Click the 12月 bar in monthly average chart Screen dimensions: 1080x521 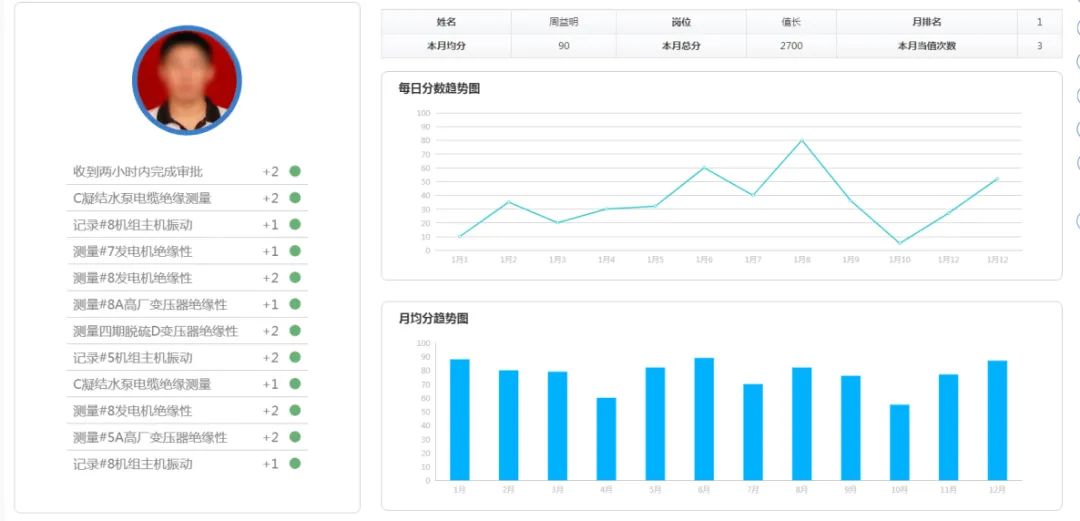[997, 420]
